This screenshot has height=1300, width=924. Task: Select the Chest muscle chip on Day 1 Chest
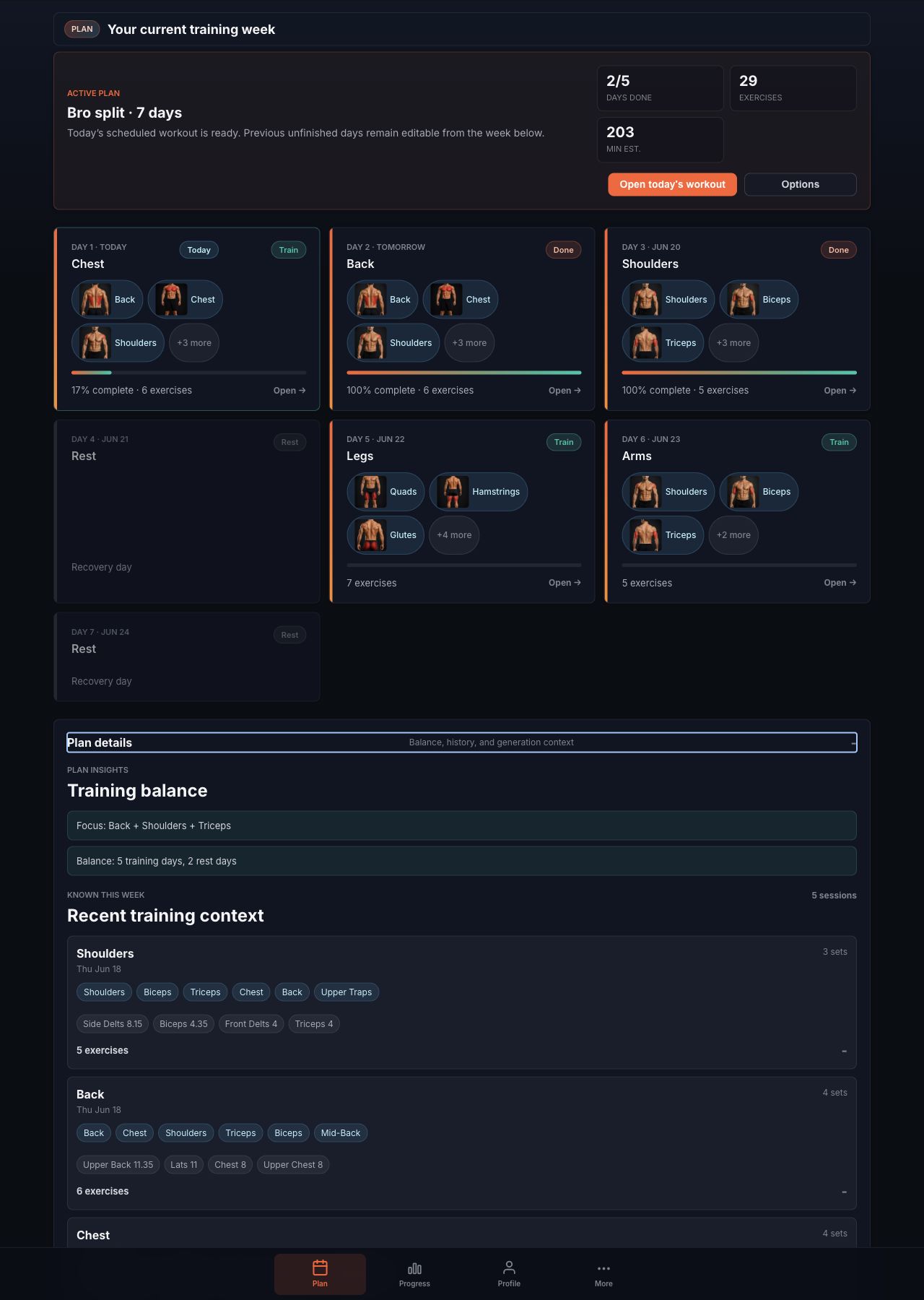(185, 299)
